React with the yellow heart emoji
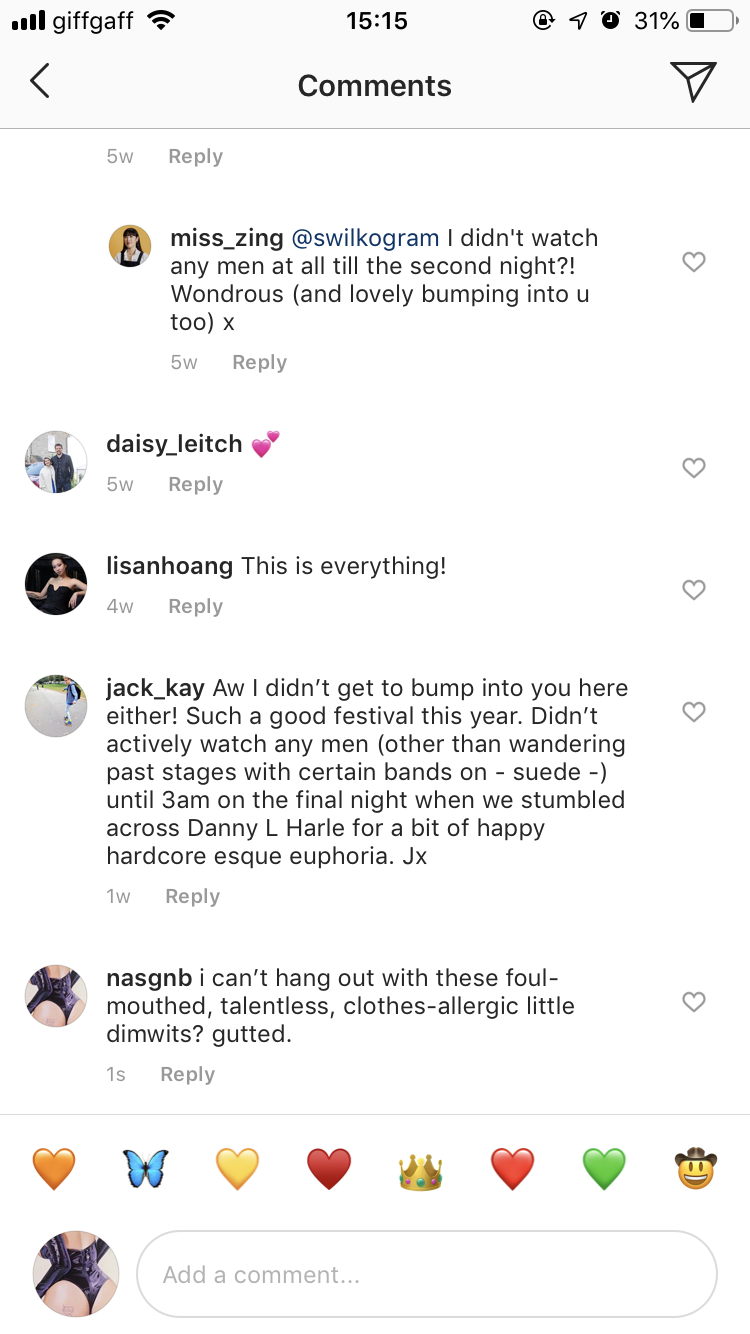The height and width of the screenshot is (1334, 750). point(237,1168)
